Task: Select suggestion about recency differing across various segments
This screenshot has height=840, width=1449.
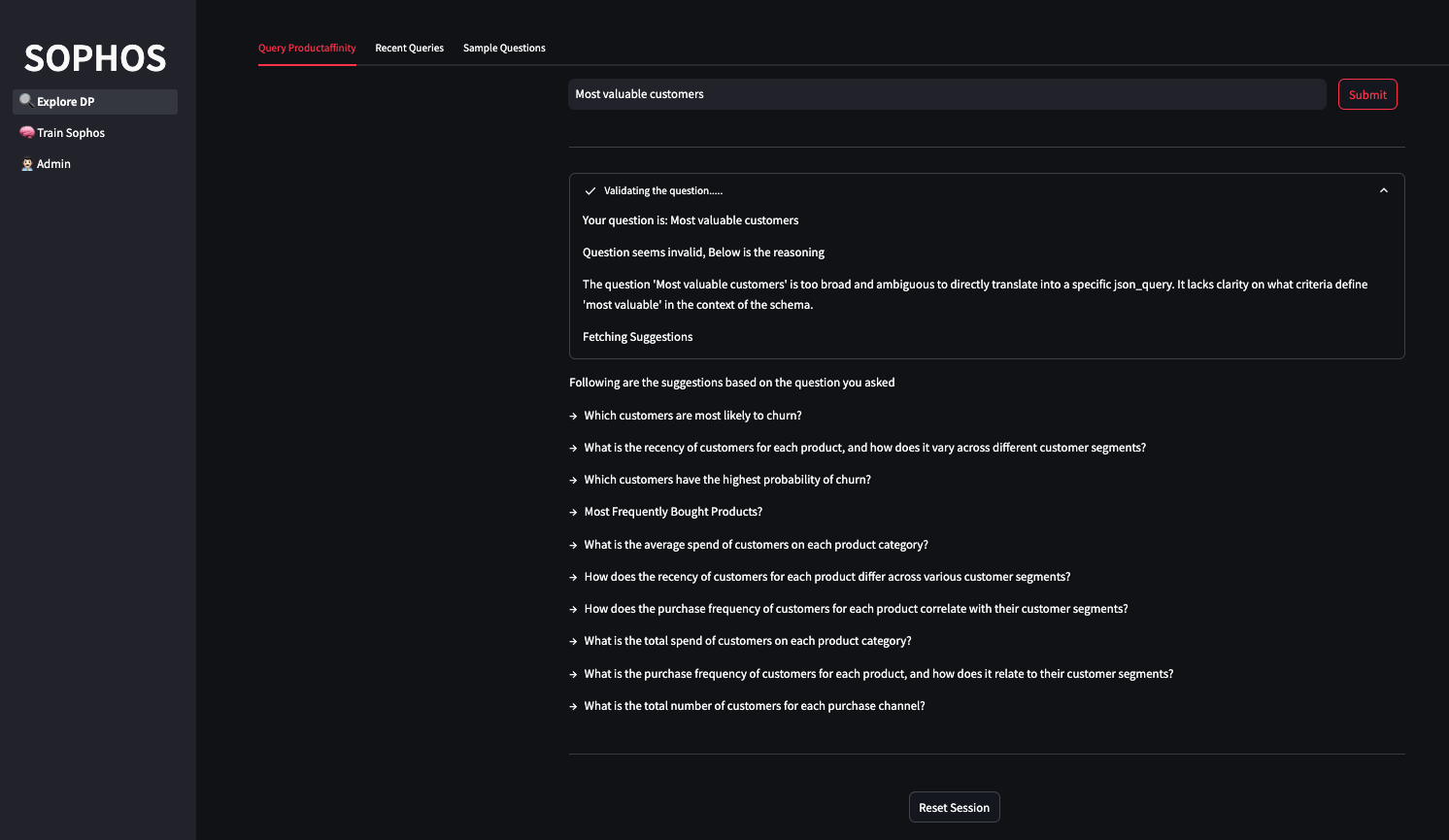Action: (827, 577)
